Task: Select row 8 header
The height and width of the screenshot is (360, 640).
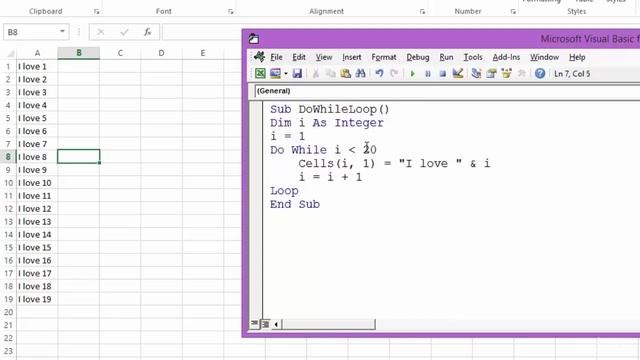Action: 8,157
